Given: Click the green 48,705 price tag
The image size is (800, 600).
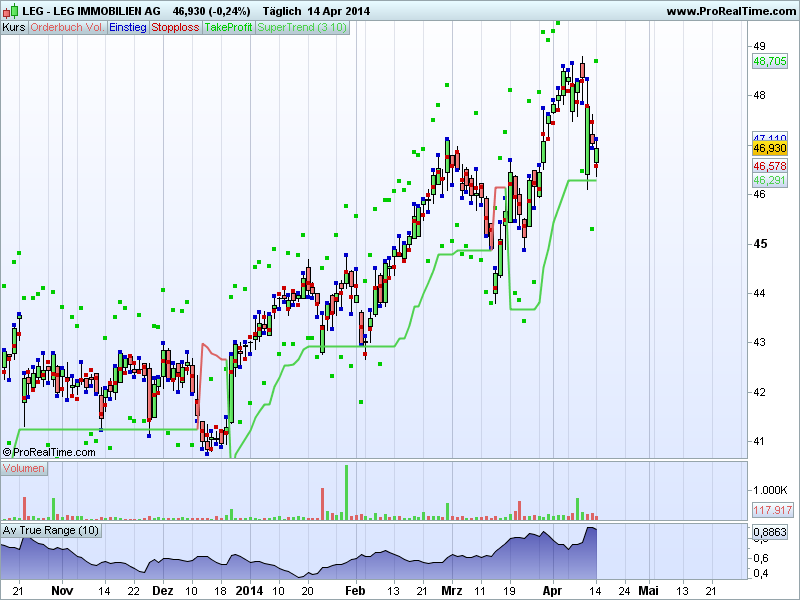Looking at the screenshot, I should point(769,61).
